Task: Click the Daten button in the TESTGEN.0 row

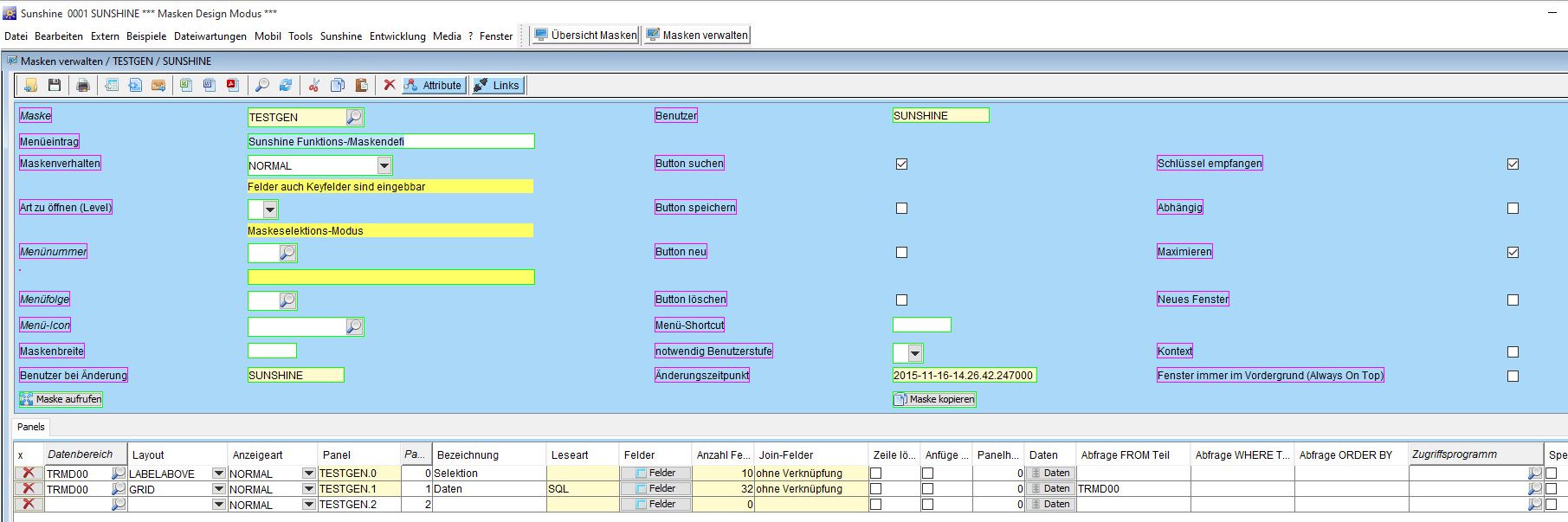Action: pos(1050,473)
